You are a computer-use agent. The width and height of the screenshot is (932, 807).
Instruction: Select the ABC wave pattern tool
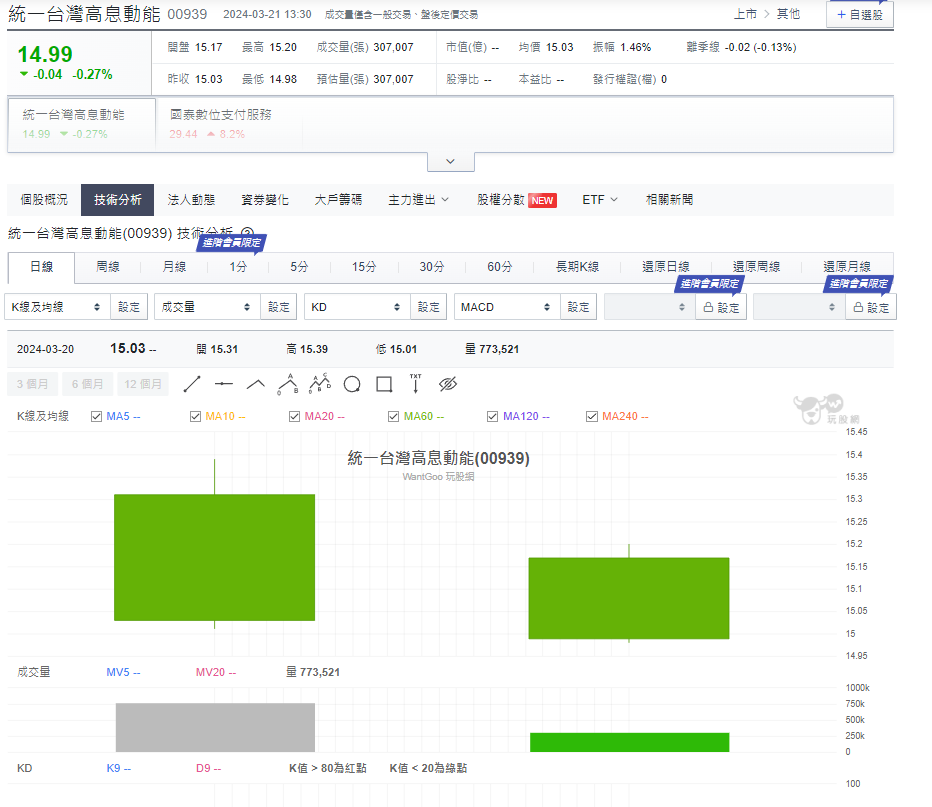pyautogui.click(x=288, y=384)
